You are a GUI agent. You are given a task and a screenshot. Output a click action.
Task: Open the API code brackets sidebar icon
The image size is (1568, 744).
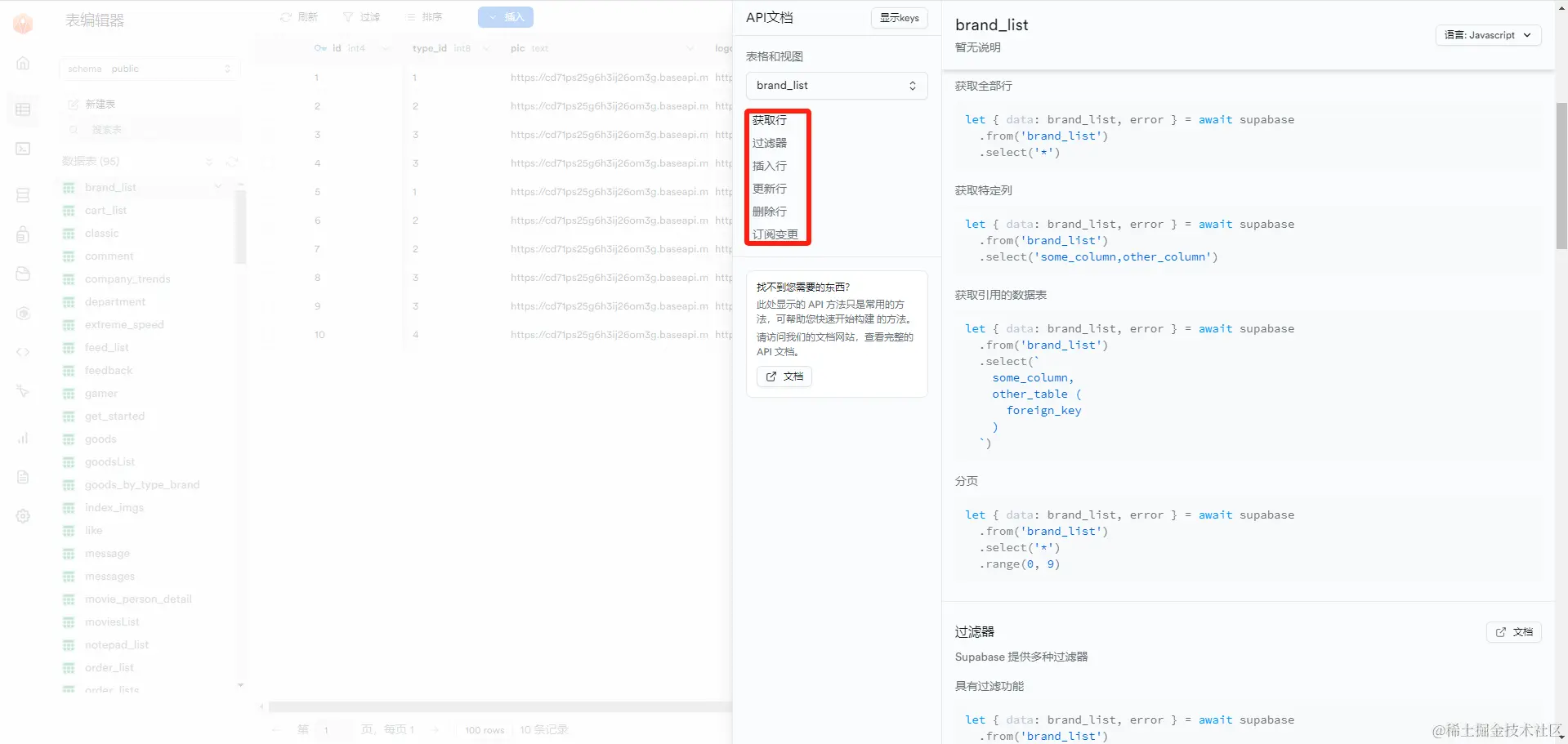click(23, 352)
